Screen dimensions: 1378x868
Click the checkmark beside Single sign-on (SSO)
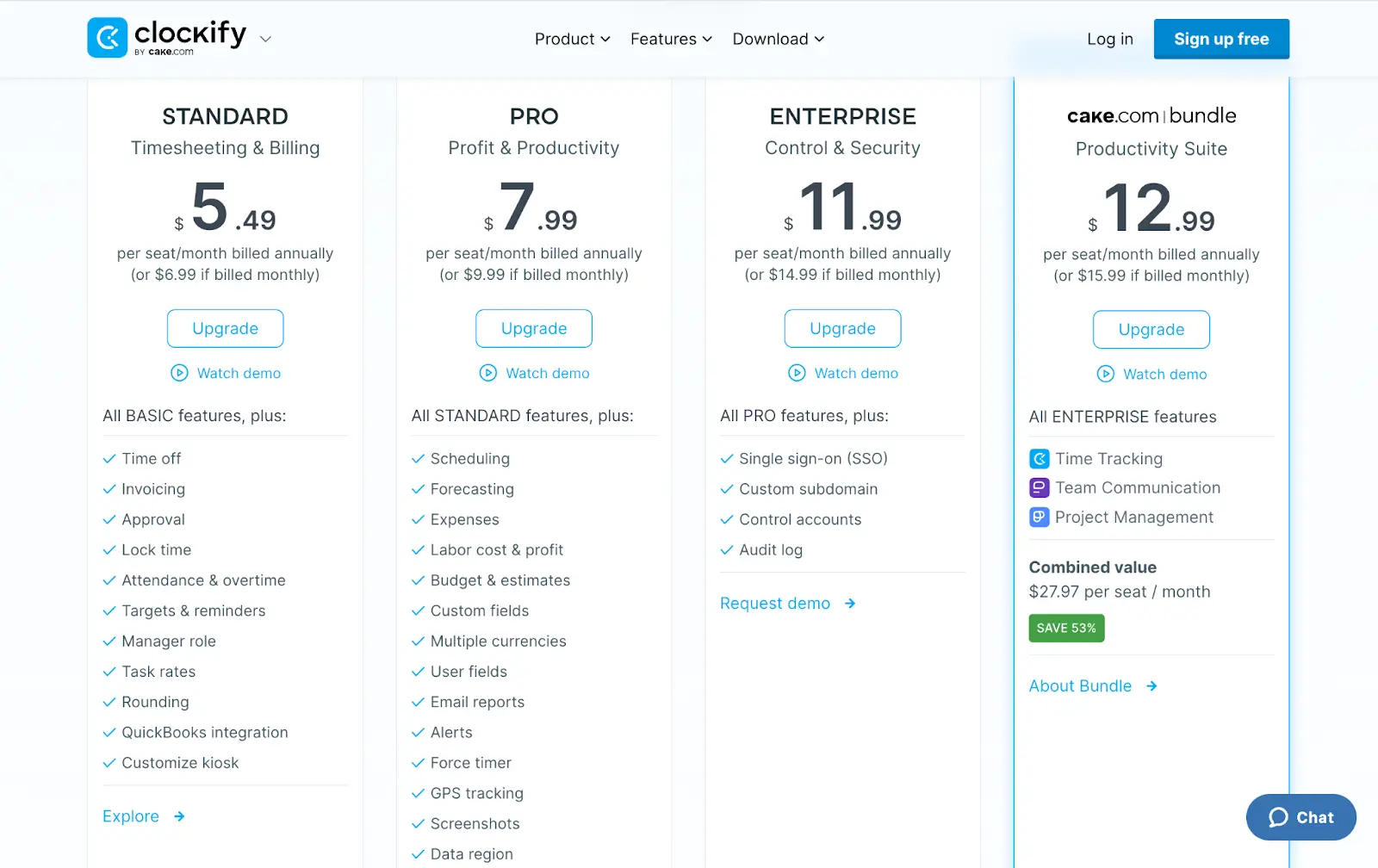(727, 459)
